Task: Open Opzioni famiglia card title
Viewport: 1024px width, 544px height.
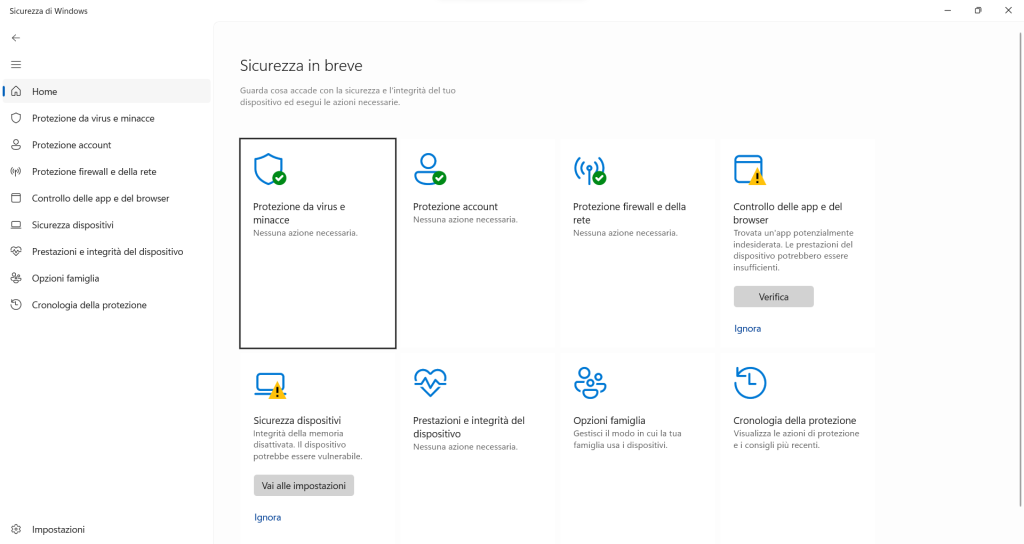Action: (x=609, y=421)
